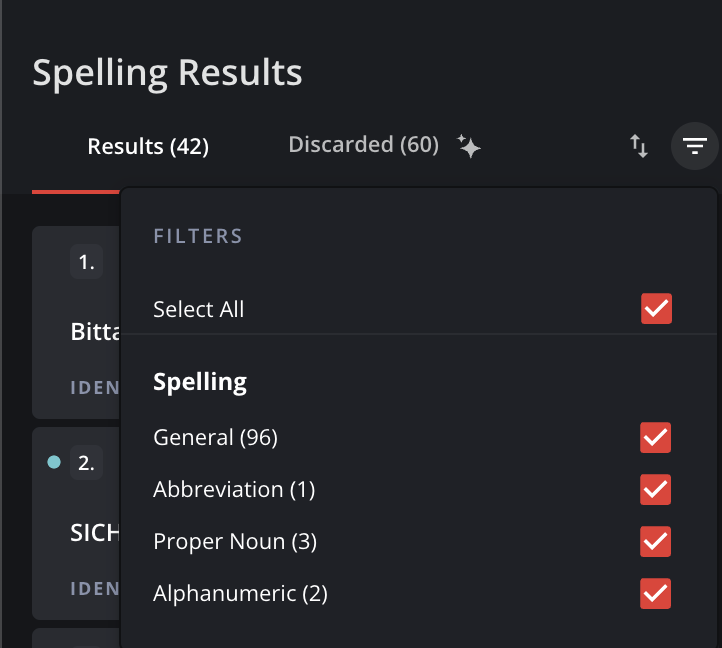
Task: Click the "Spelling Results" heading
Action: coord(167,73)
